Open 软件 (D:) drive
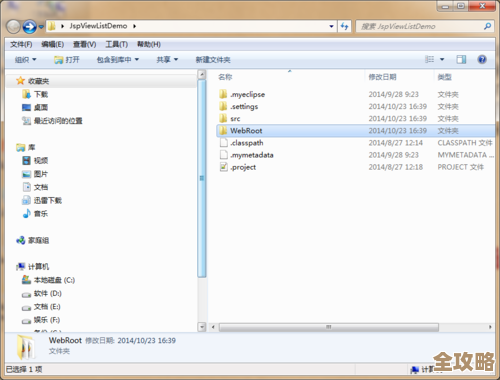Screen dimensions: 500x380 tap(48, 293)
